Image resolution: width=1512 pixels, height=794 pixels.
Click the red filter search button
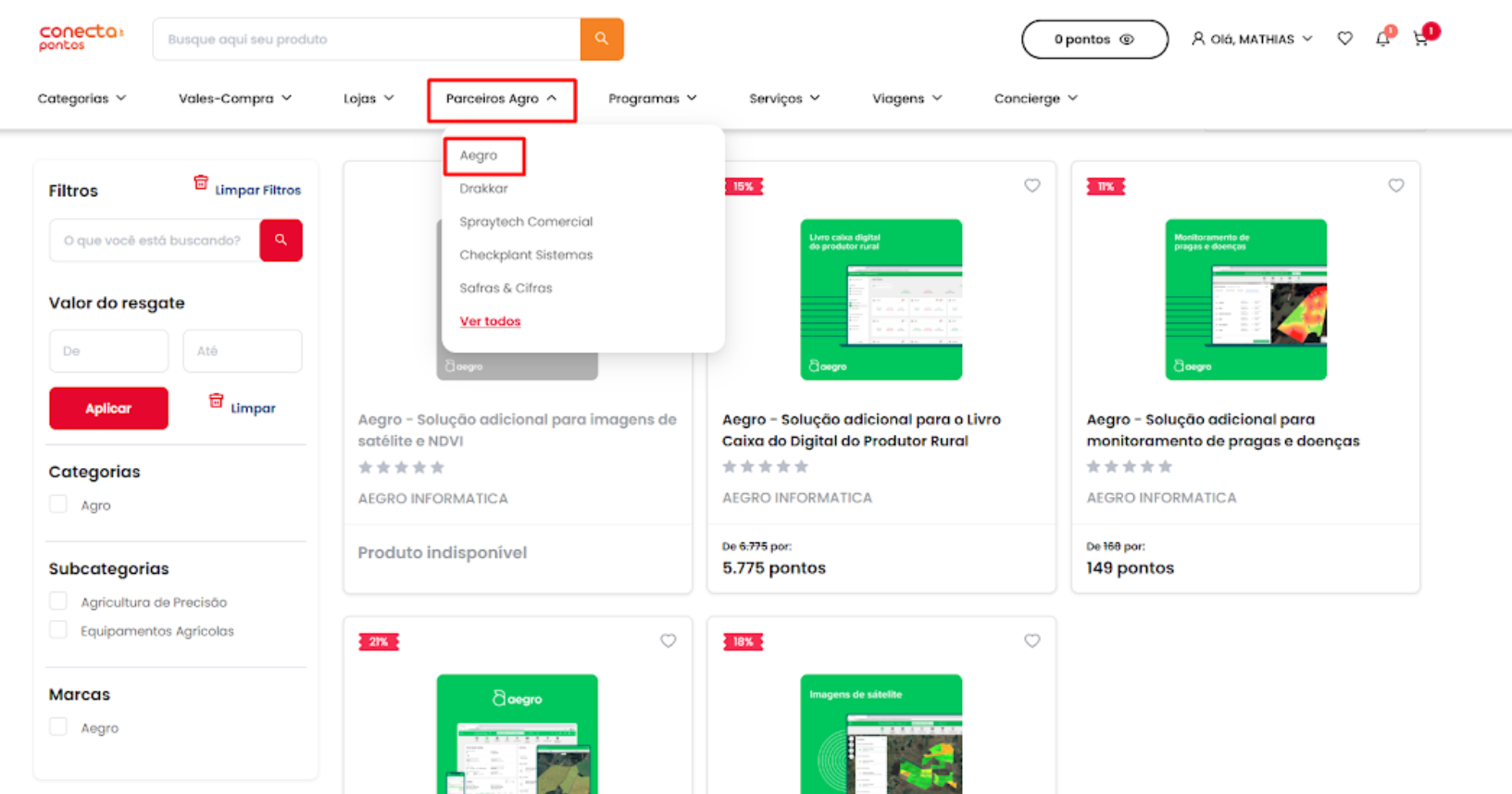click(x=281, y=241)
